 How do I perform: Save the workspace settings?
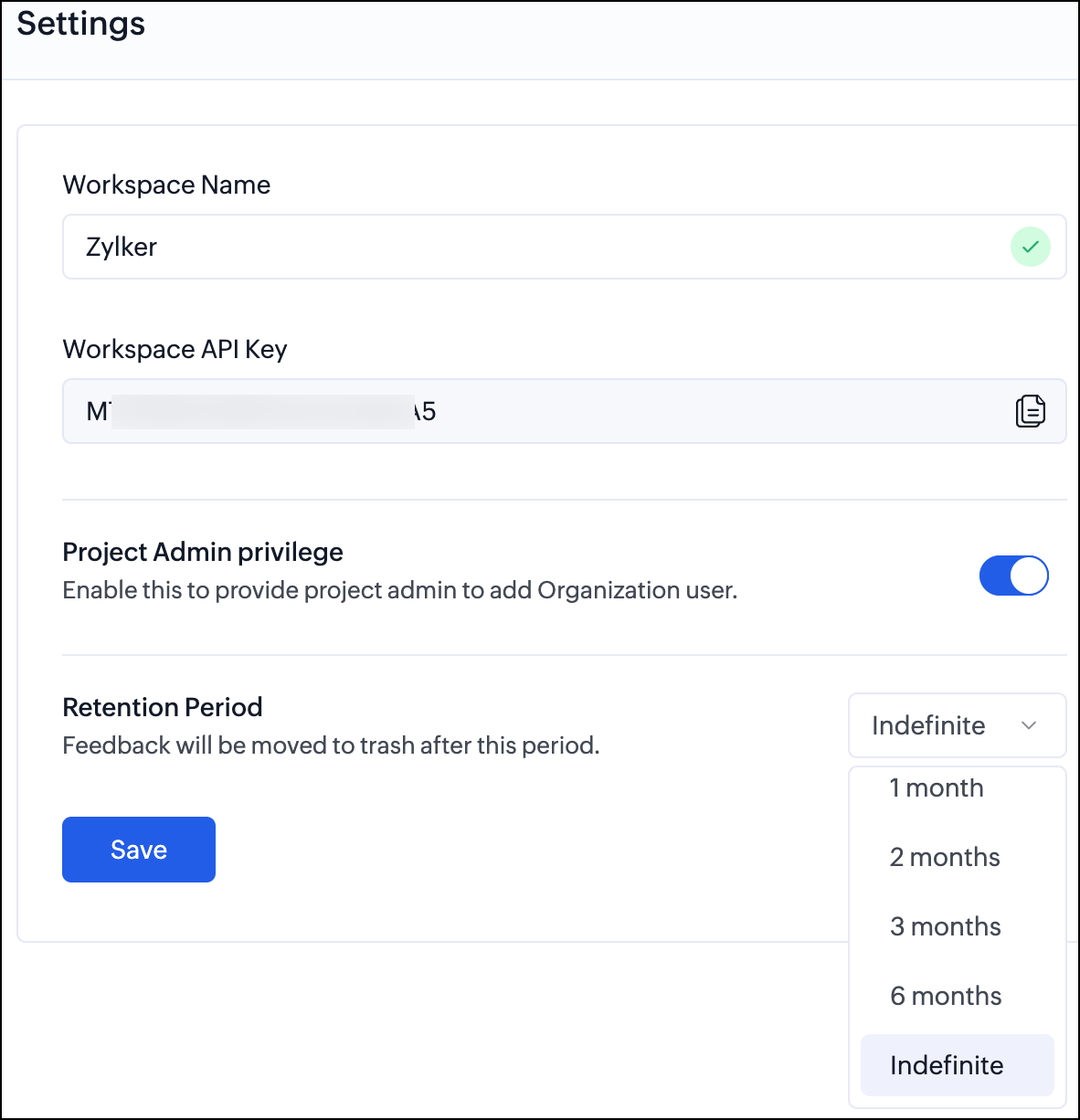[139, 850]
